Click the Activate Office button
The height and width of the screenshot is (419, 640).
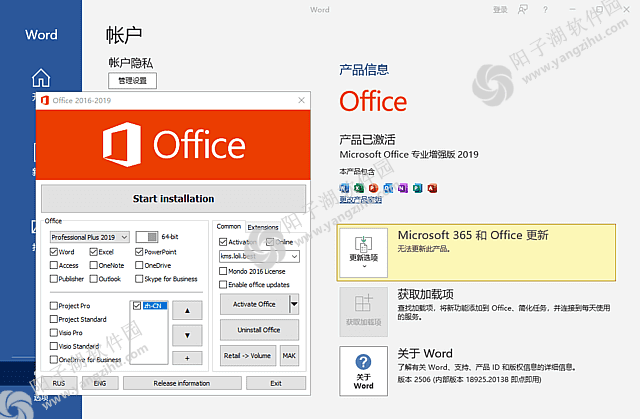tap(254, 304)
